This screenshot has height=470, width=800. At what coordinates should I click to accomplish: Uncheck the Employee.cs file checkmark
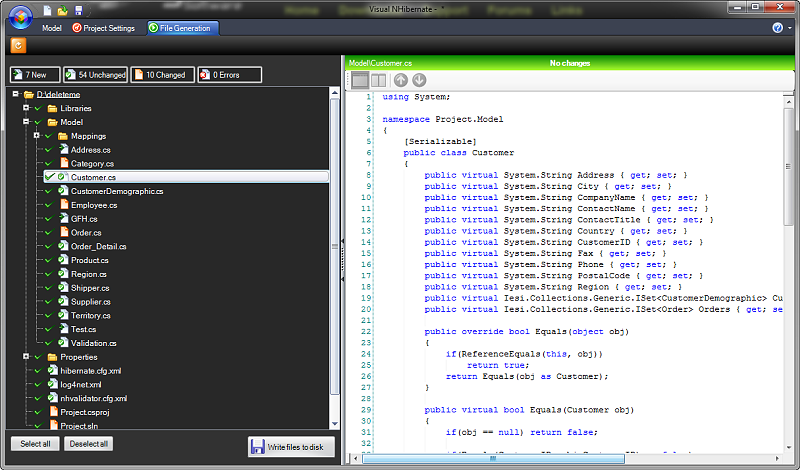pos(47,205)
